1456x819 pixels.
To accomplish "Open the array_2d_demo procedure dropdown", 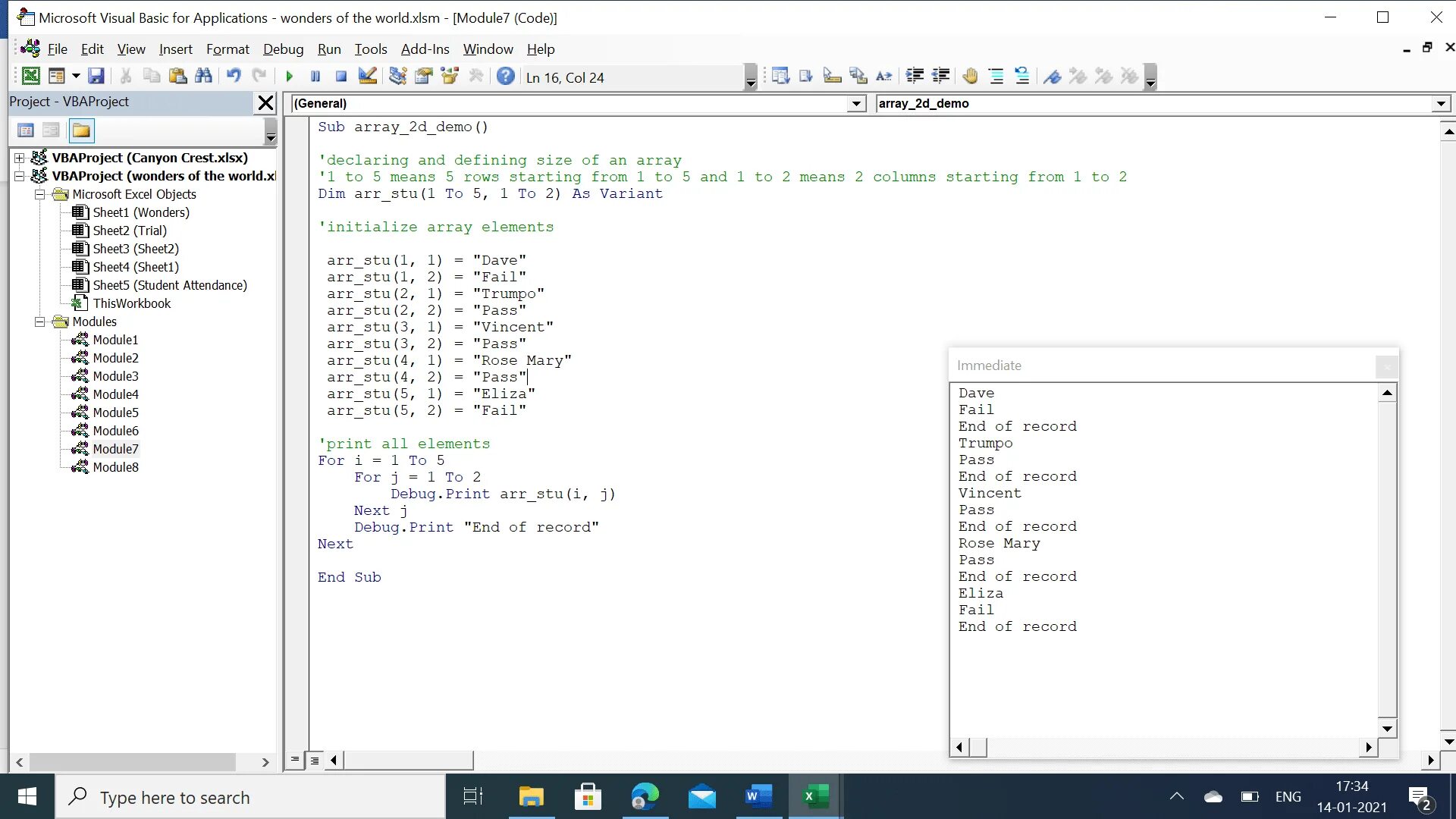I will (x=1441, y=104).
